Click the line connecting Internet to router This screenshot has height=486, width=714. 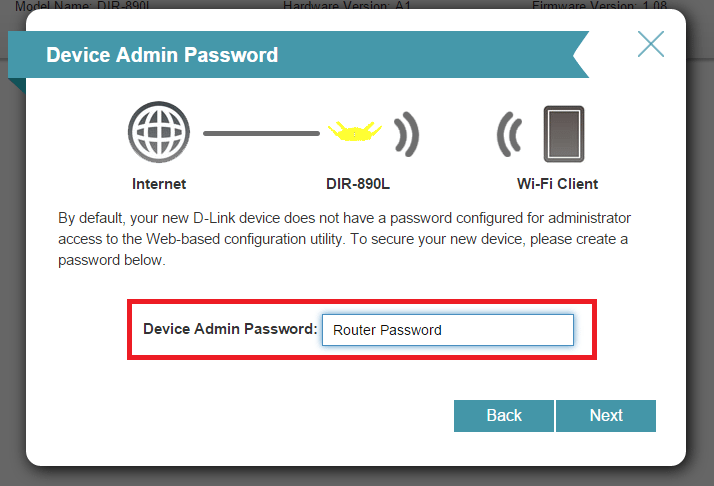[261, 133]
